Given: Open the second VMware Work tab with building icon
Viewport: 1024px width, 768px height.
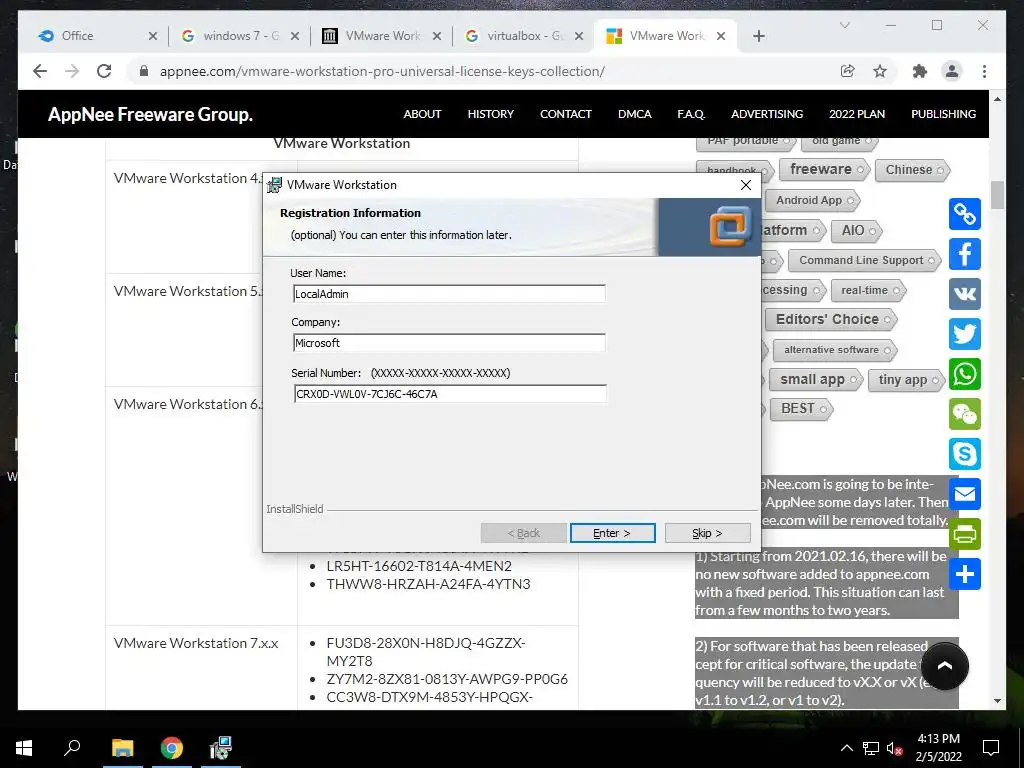Looking at the screenshot, I should [x=383, y=36].
